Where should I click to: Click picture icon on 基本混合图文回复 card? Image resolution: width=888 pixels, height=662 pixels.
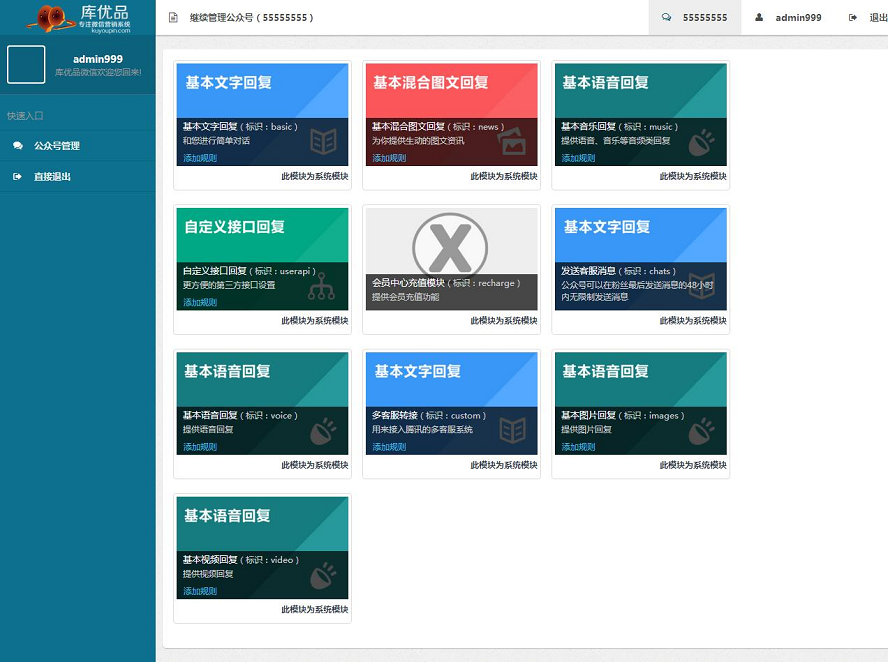[x=513, y=141]
